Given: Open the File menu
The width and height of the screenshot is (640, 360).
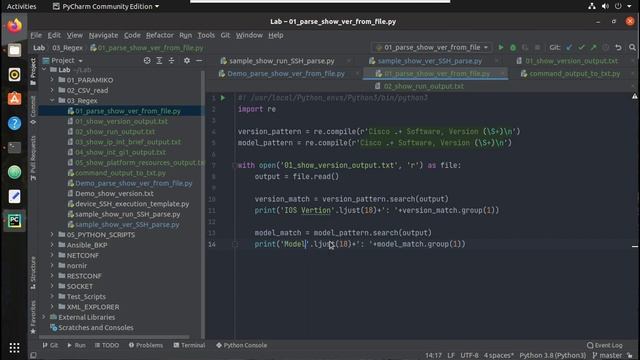Looking at the screenshot, I should coord(36,35).
